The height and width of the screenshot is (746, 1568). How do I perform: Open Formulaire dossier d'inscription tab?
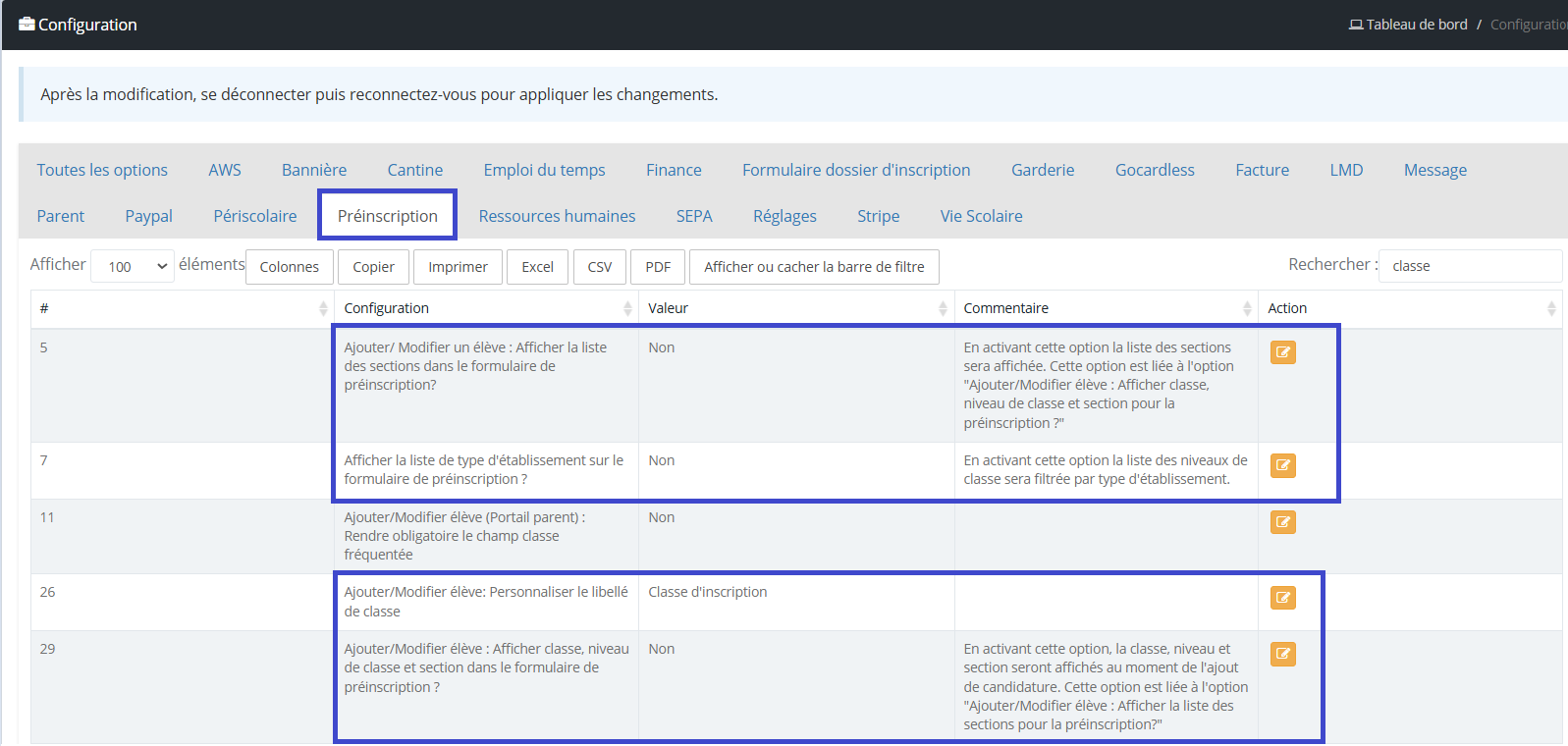[x=856, y=170]
